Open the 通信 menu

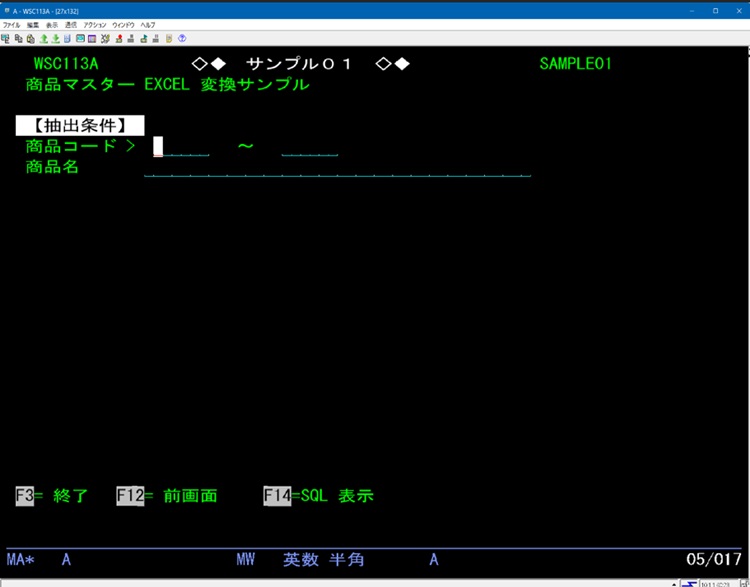70,24
